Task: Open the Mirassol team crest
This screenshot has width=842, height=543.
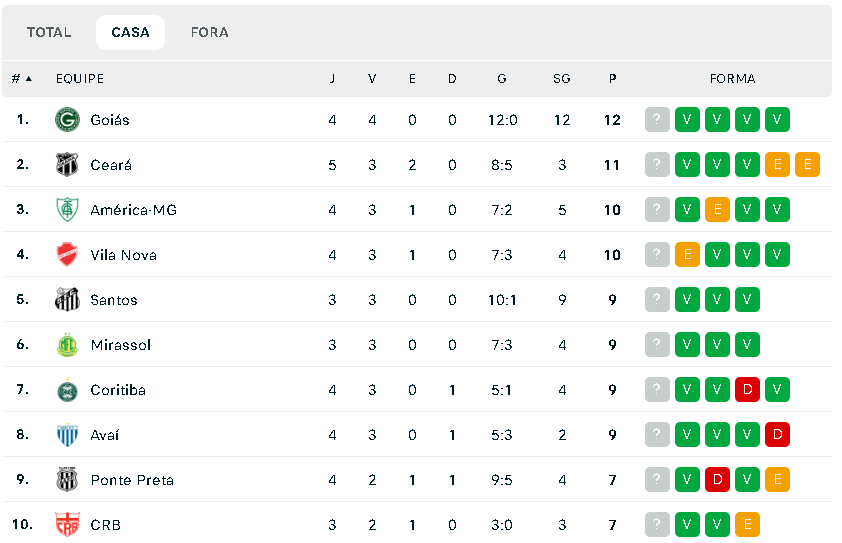Action: [x=67, y=345]
